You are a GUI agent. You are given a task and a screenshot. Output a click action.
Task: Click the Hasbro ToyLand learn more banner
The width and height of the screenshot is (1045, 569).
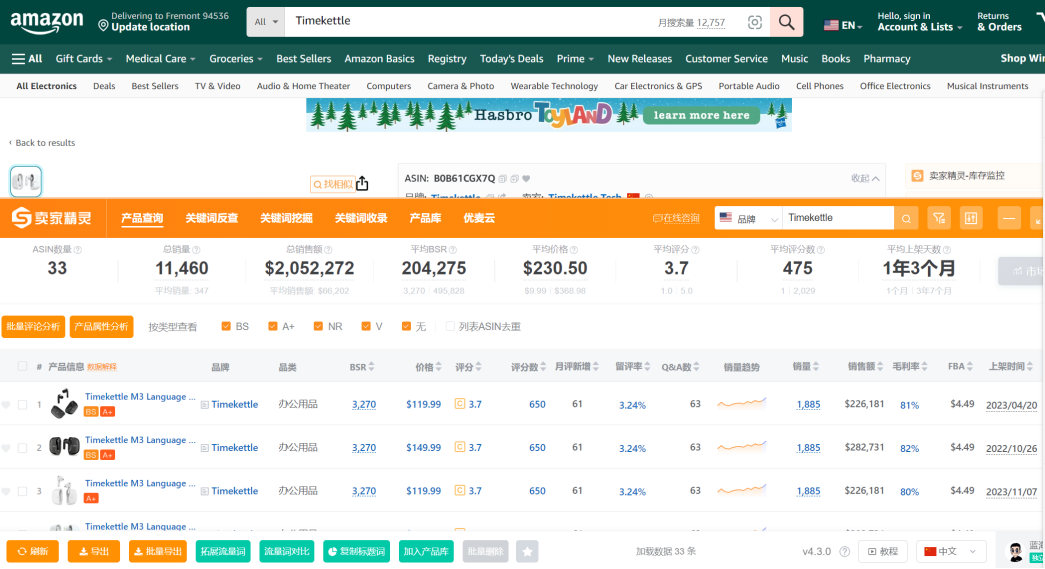tap(549, 115)
